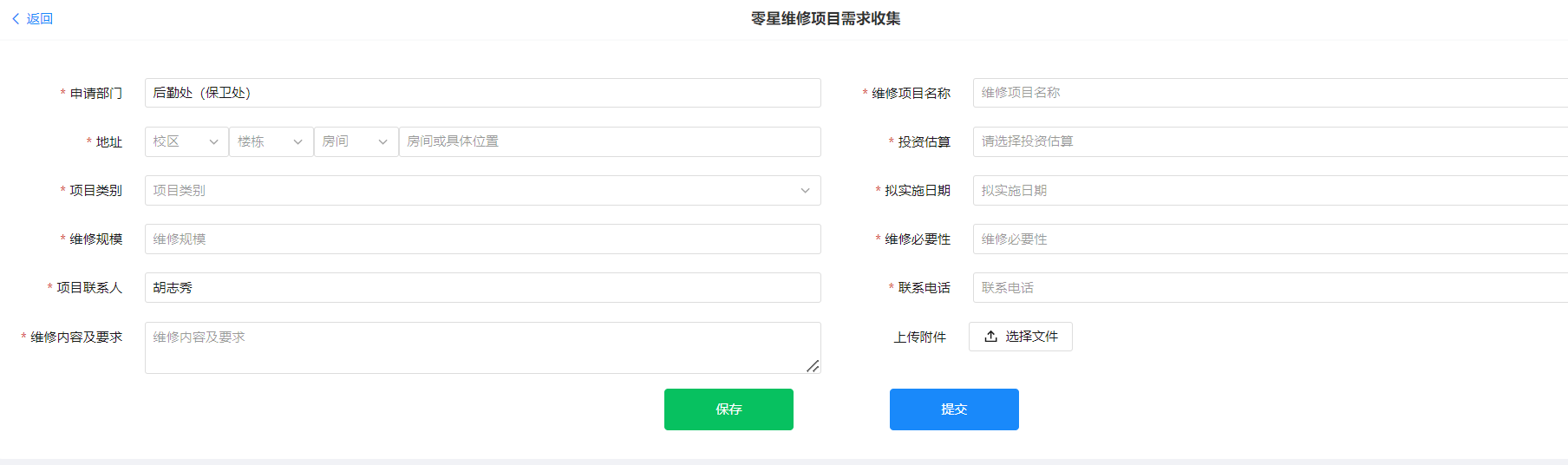Click the 维修内容及要求 textarea
This screenshot has height=465, width=1568.
(x=482, y=348)
